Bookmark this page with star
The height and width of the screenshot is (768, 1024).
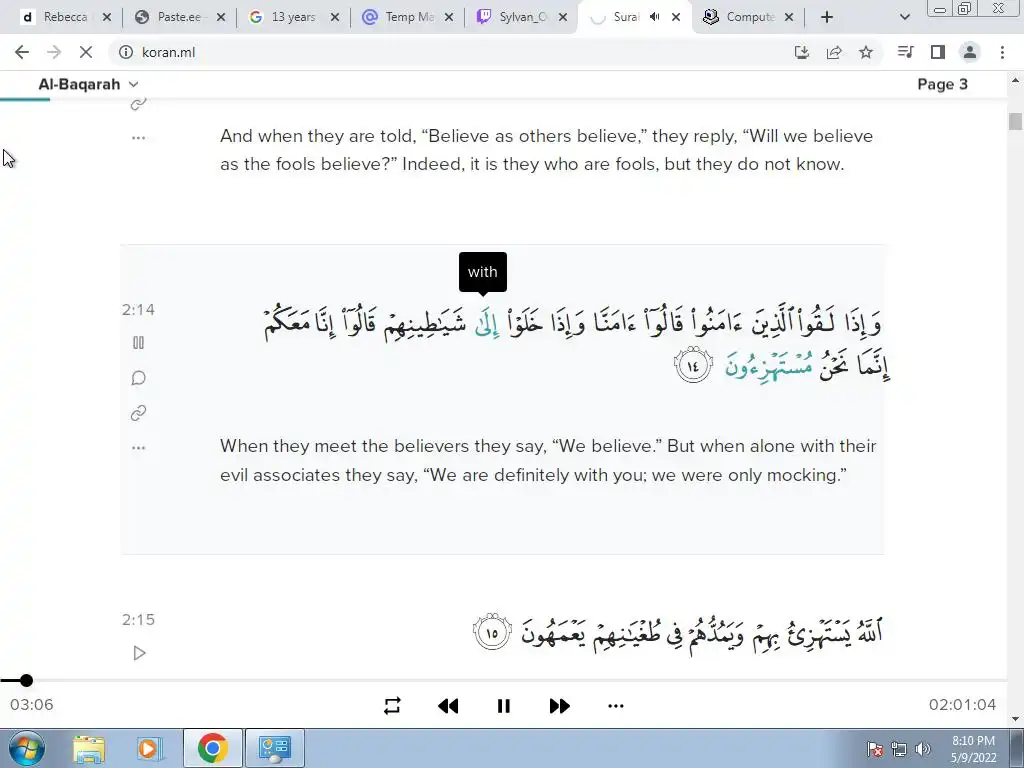[866, 52]
